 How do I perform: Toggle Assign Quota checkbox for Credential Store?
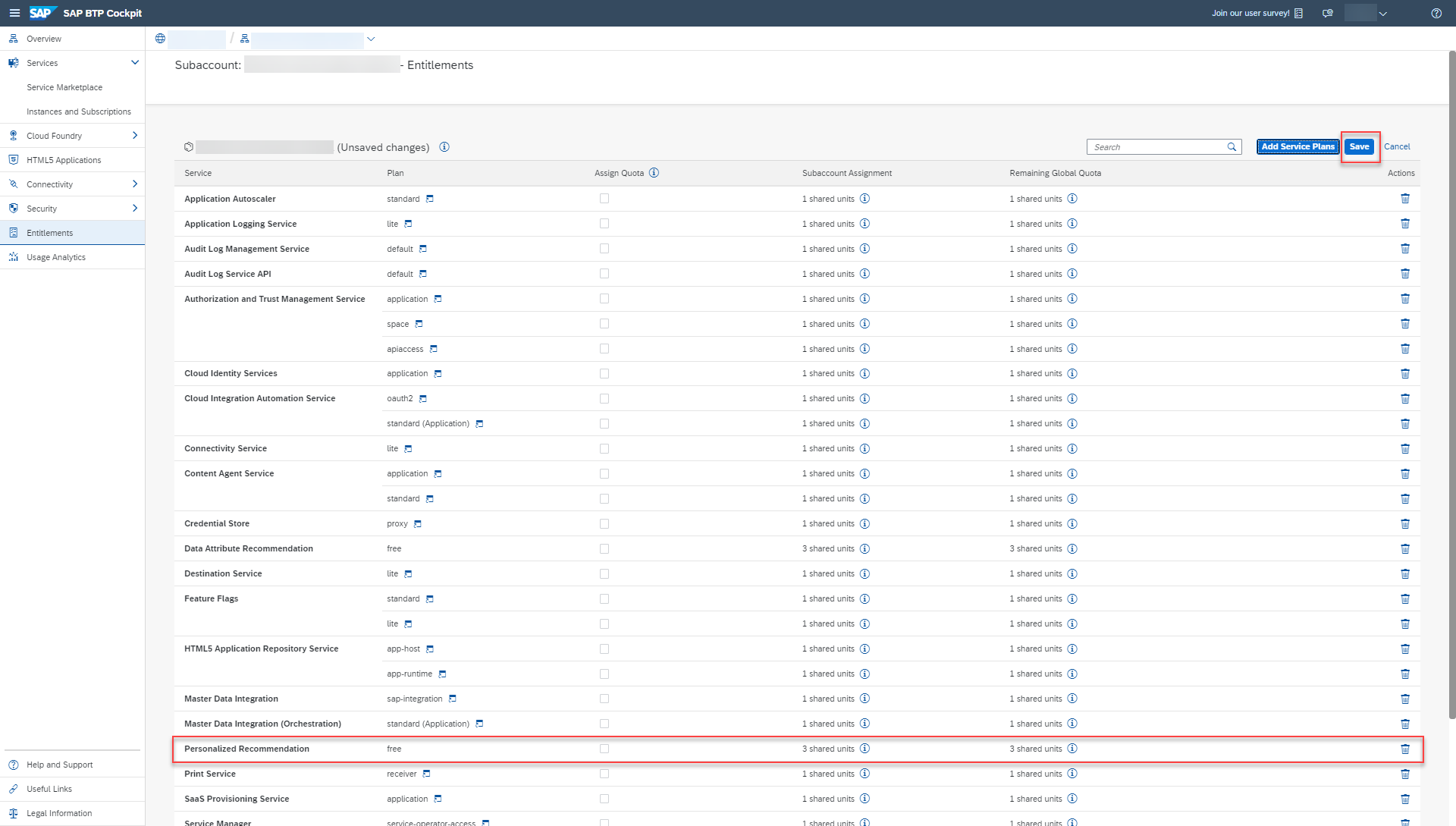(604, 524)
